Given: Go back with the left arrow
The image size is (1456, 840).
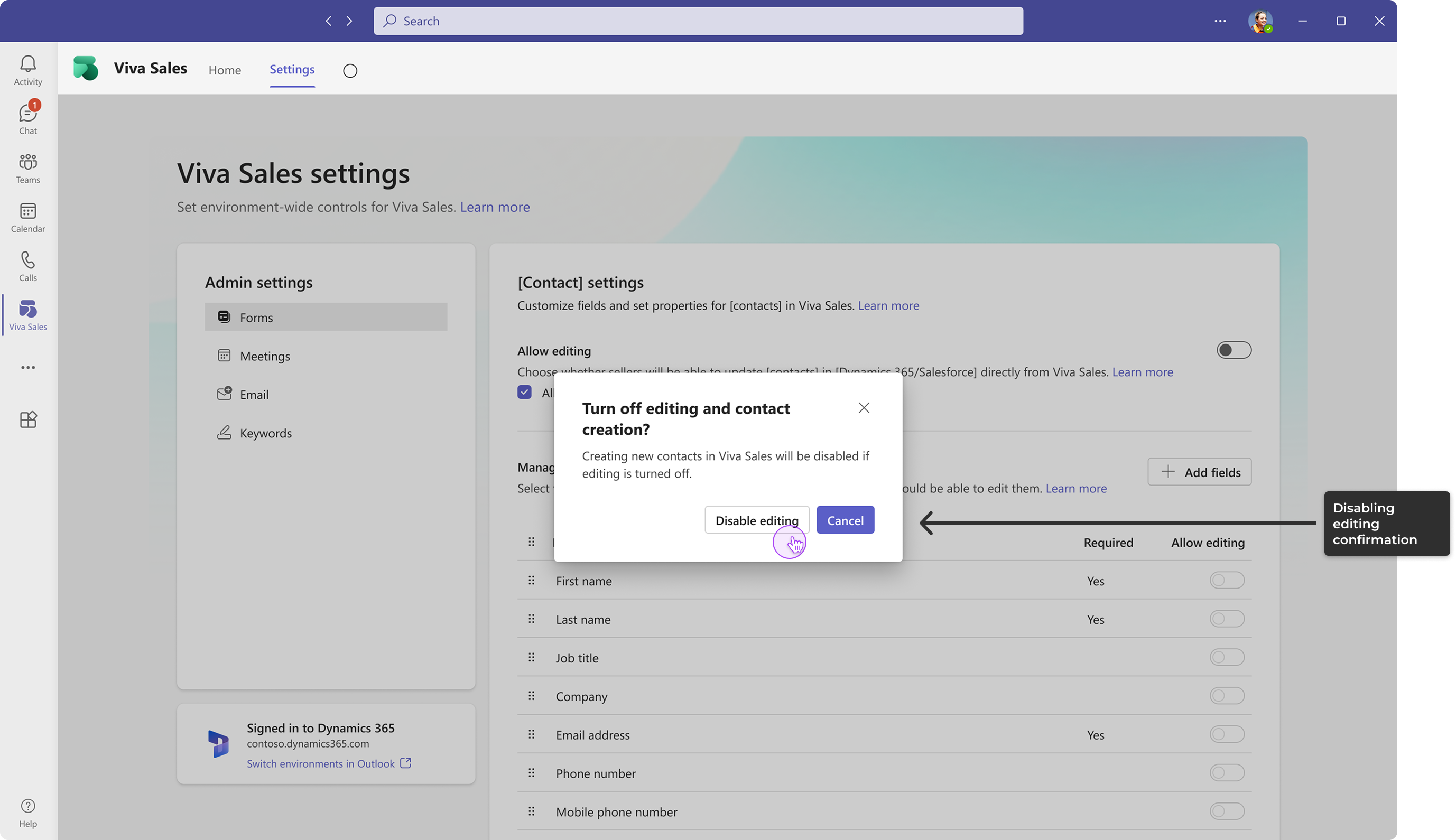Looking at the screenshot, I should coord(328,21).
